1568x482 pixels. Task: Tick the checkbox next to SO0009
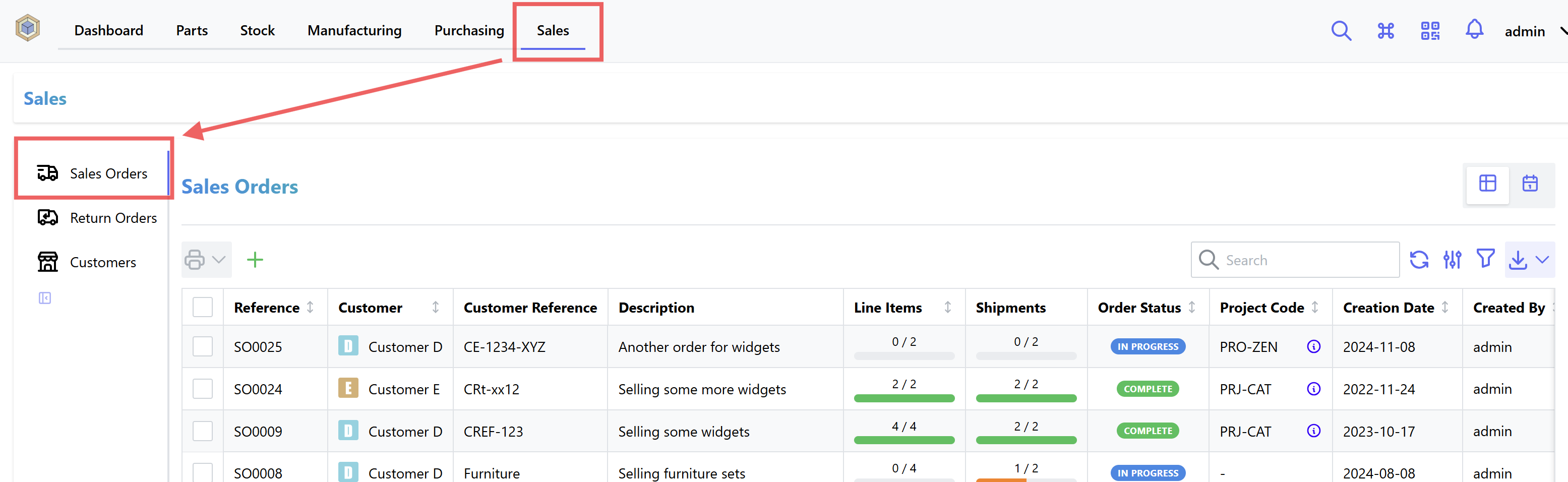click(202, 431)
